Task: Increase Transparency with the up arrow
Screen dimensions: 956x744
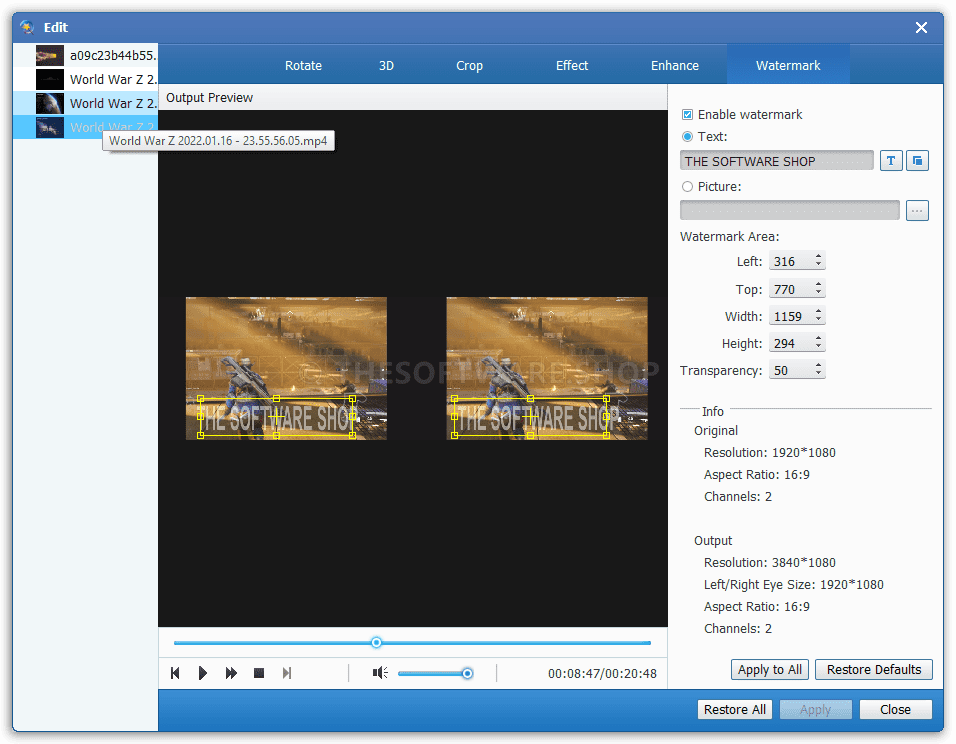Action: 818,365
